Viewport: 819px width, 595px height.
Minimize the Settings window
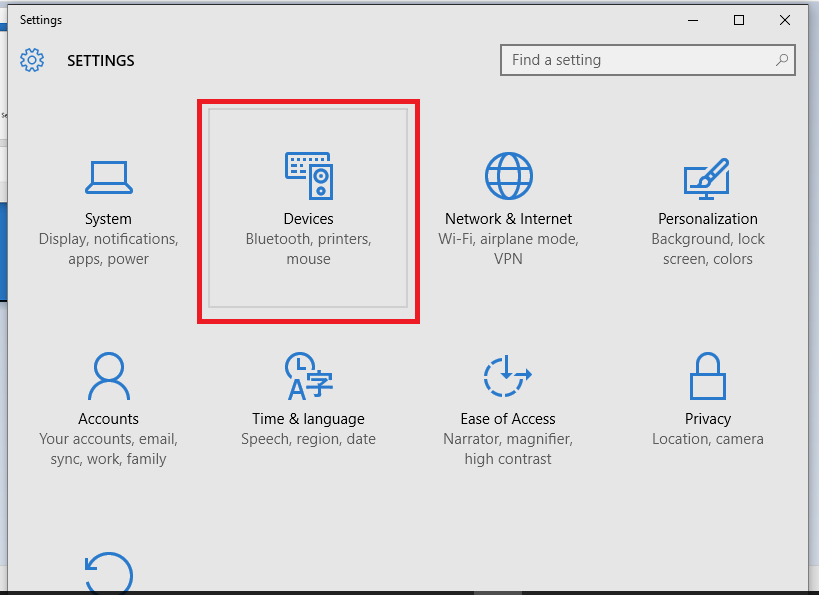pyautogui.click(x=693, y=20)
